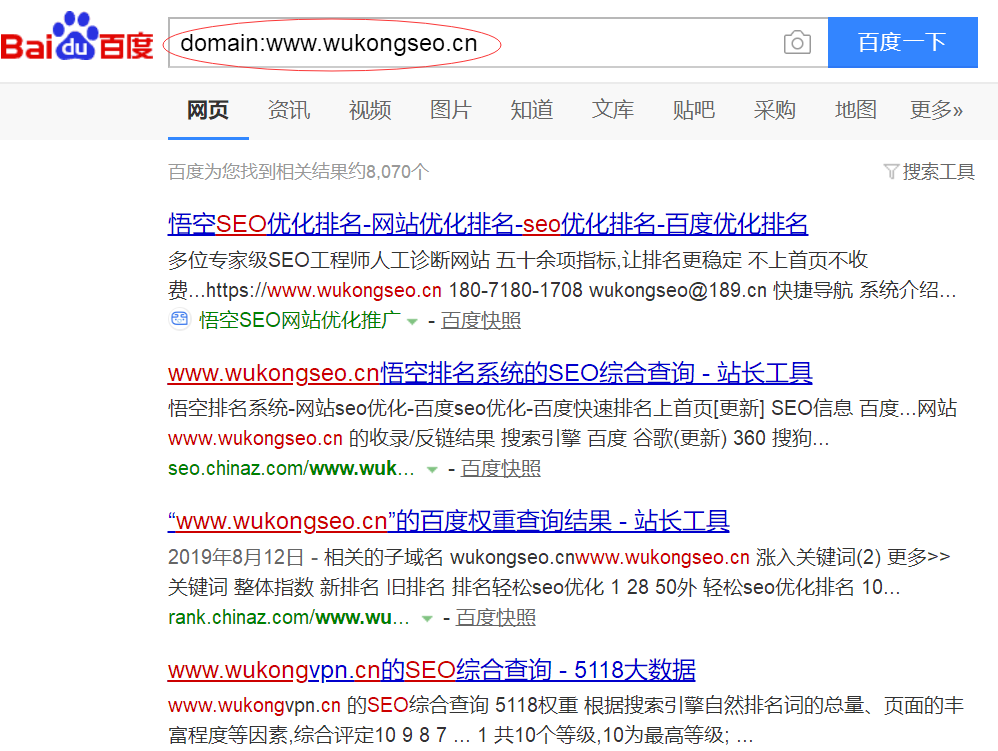Open the 采购 tab

[775, 110]
